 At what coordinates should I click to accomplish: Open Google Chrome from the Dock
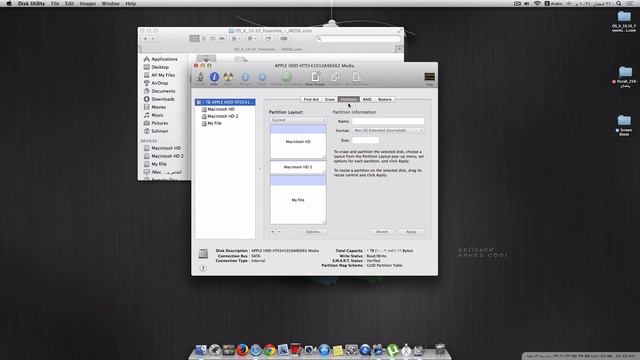tap(269, 350)
